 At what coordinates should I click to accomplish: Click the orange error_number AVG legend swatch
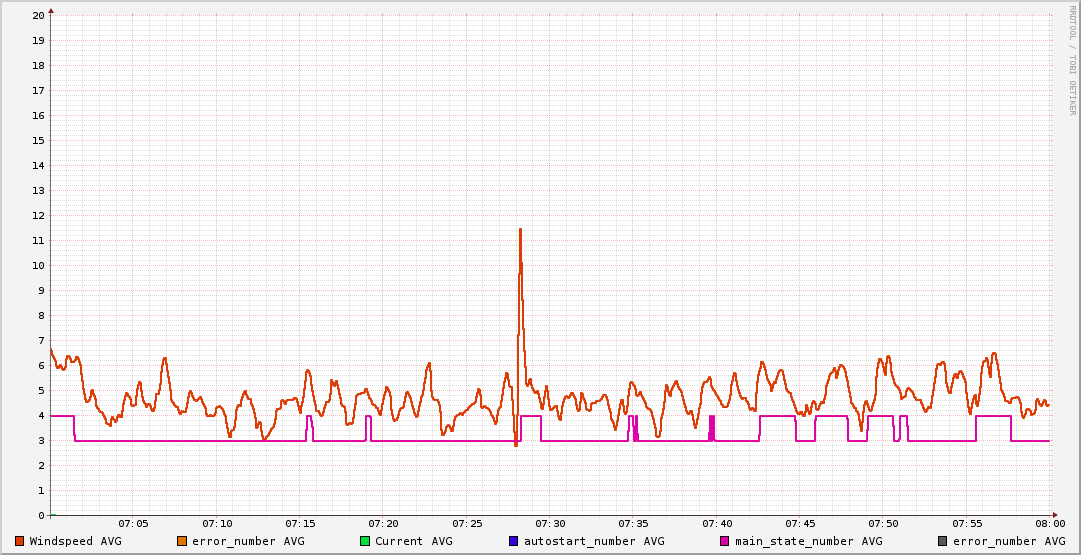pyautogui.click(x=182, y=541)
